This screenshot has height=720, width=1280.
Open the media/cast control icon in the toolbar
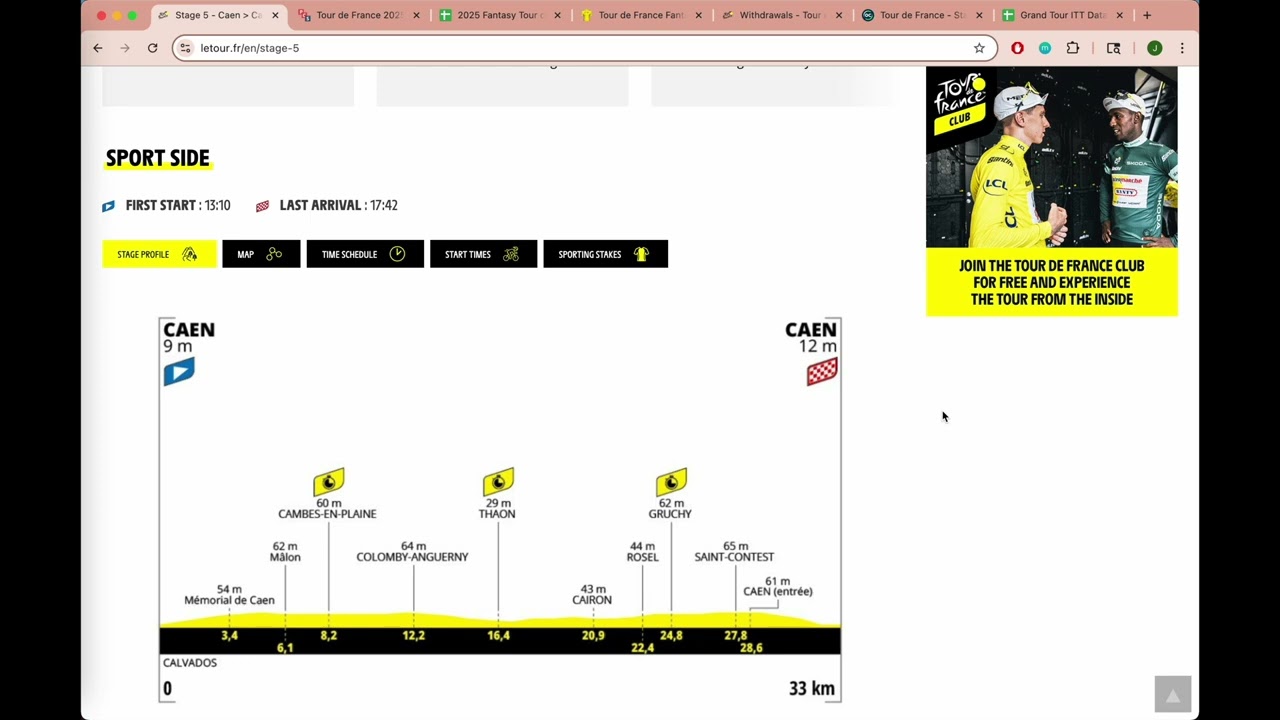point(1113,48)
